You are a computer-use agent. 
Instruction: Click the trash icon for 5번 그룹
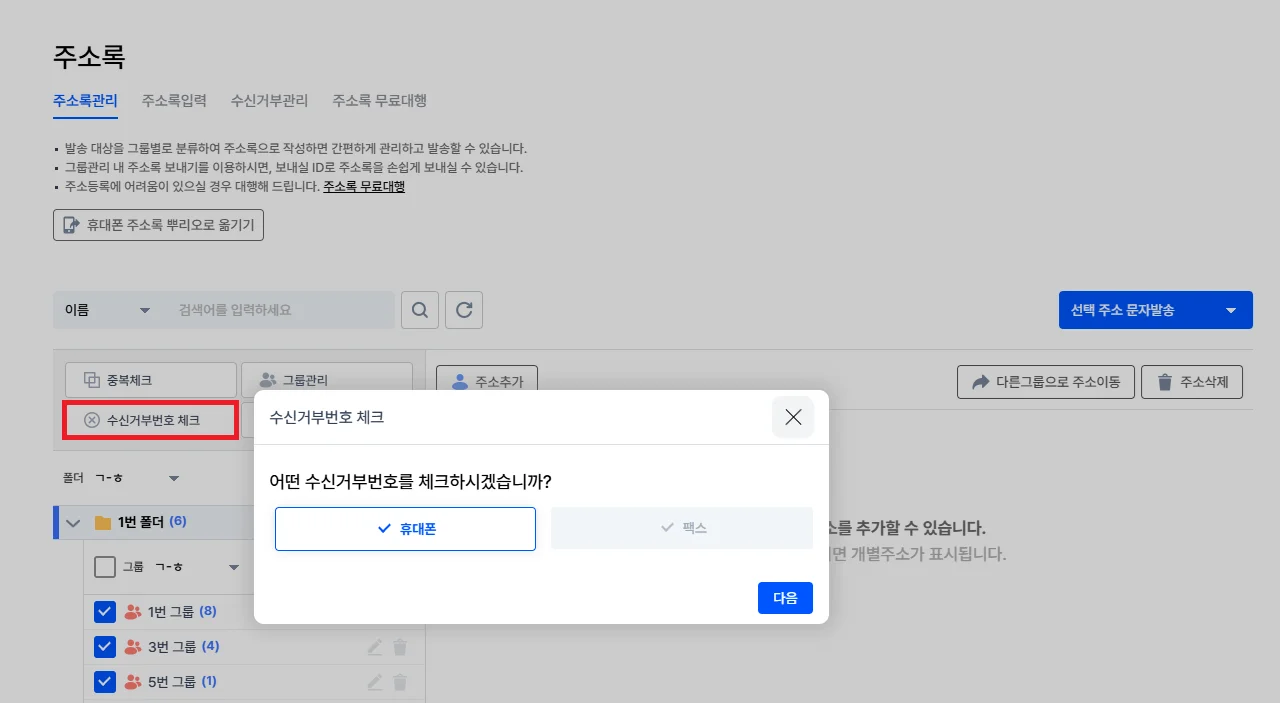pyautogui.click(x=400, y=682)
